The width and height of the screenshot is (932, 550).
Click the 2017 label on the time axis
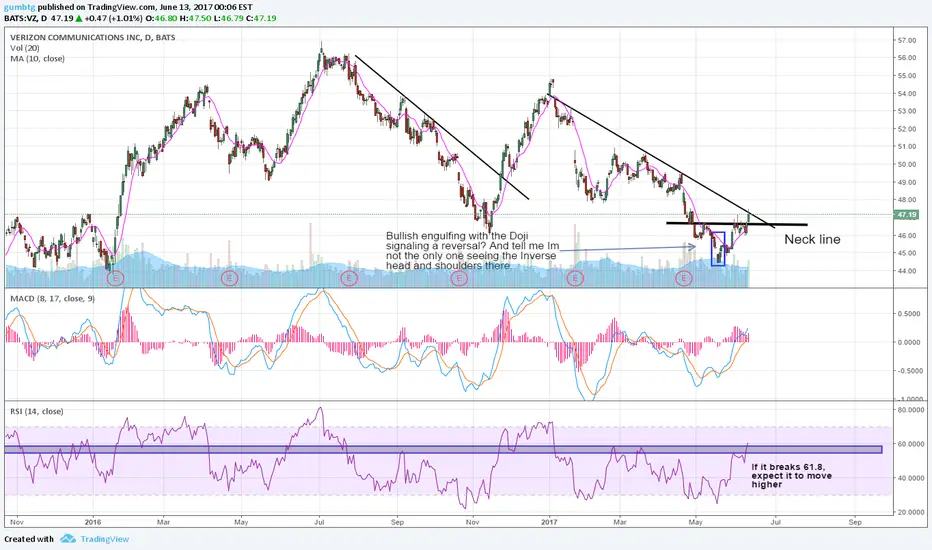pos(550,522)
